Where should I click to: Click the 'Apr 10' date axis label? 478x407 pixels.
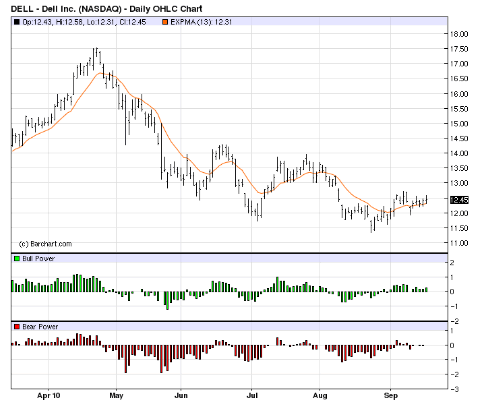49,396
